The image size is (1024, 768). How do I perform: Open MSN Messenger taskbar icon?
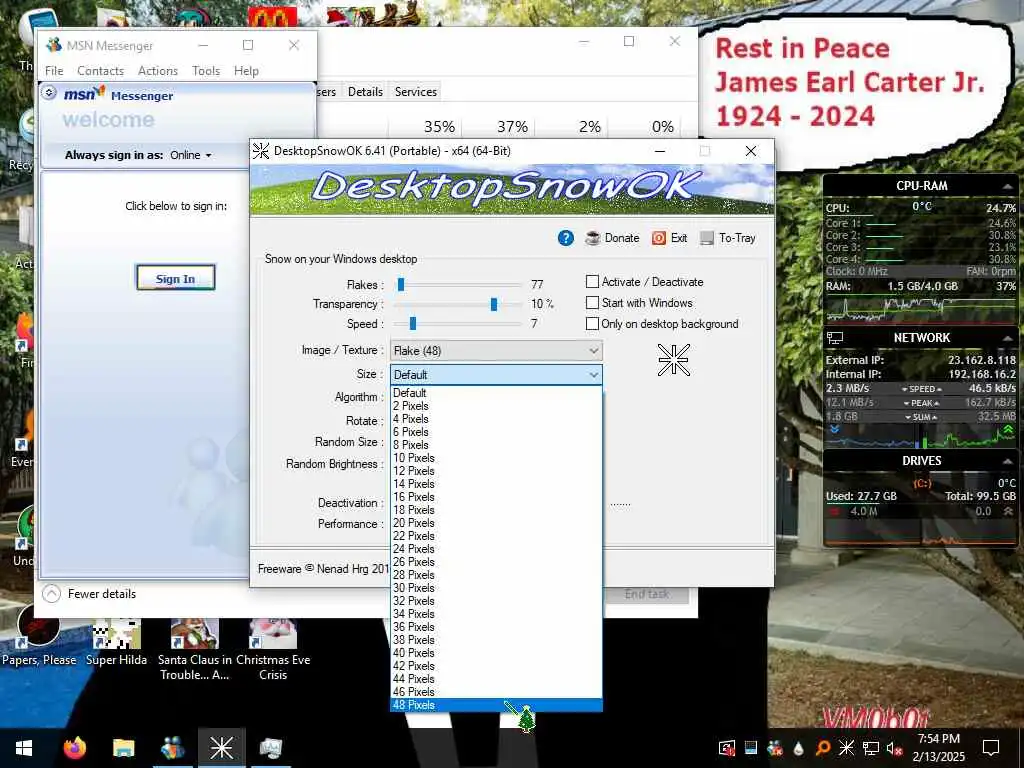tap(172, 748)
